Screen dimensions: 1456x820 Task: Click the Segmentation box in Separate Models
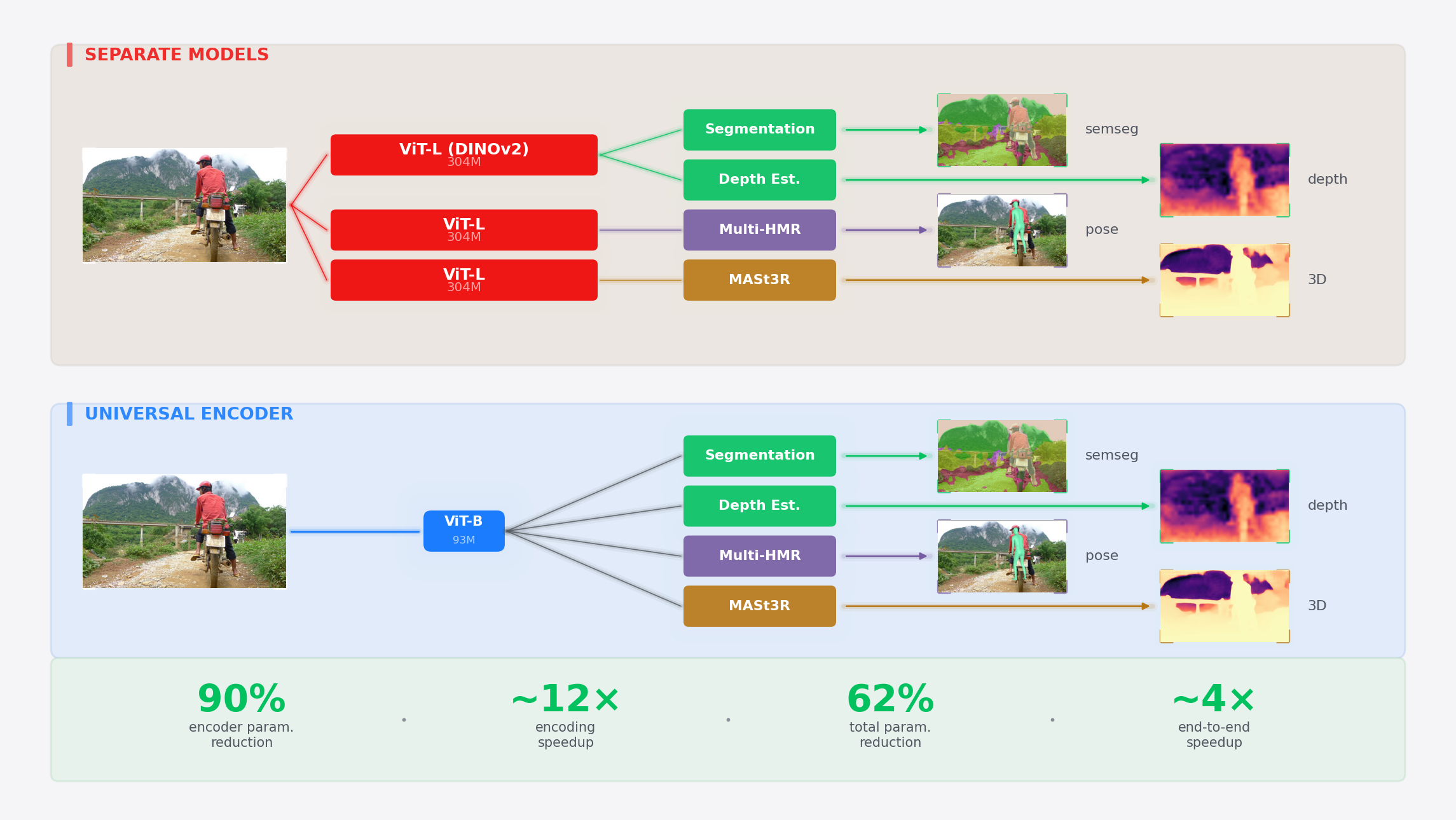pos(760,130)
